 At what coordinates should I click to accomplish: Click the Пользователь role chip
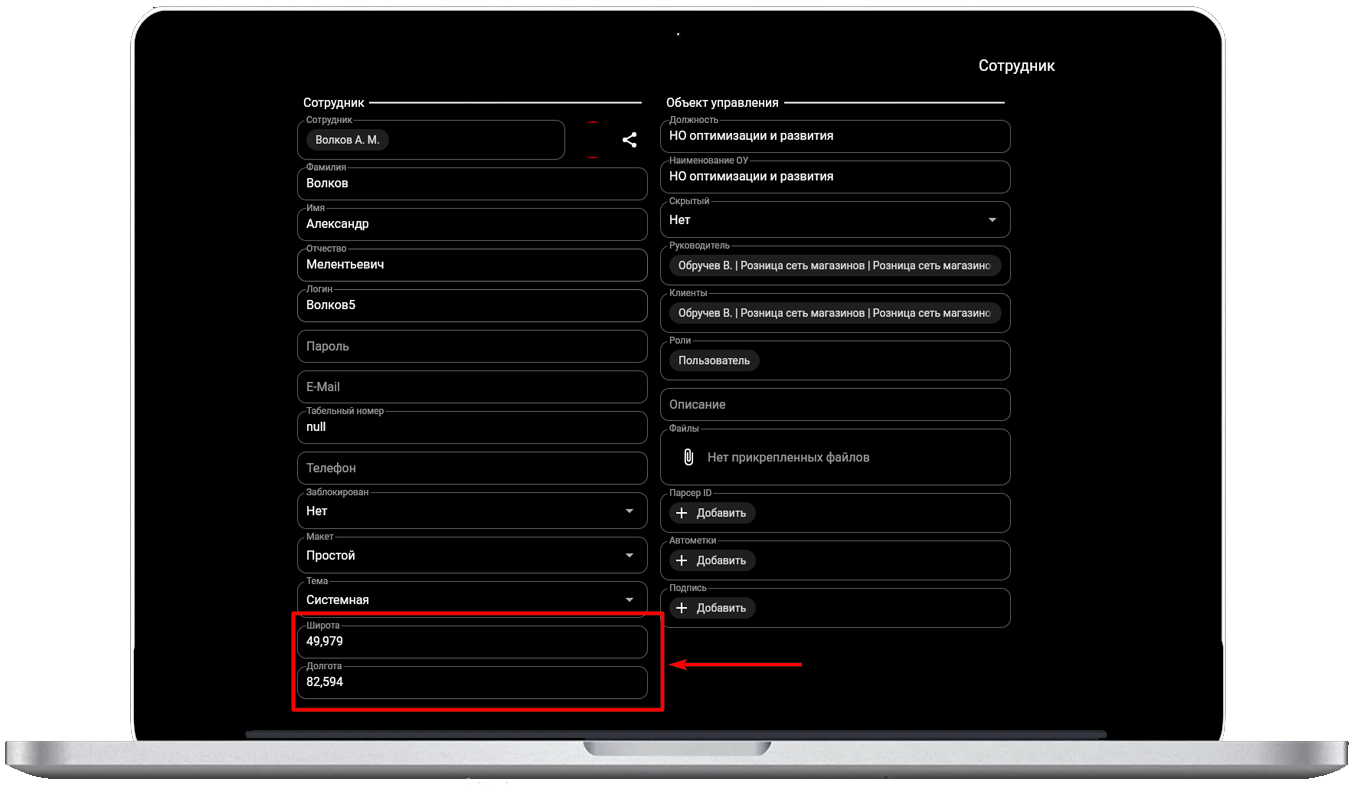pos(714,360)
